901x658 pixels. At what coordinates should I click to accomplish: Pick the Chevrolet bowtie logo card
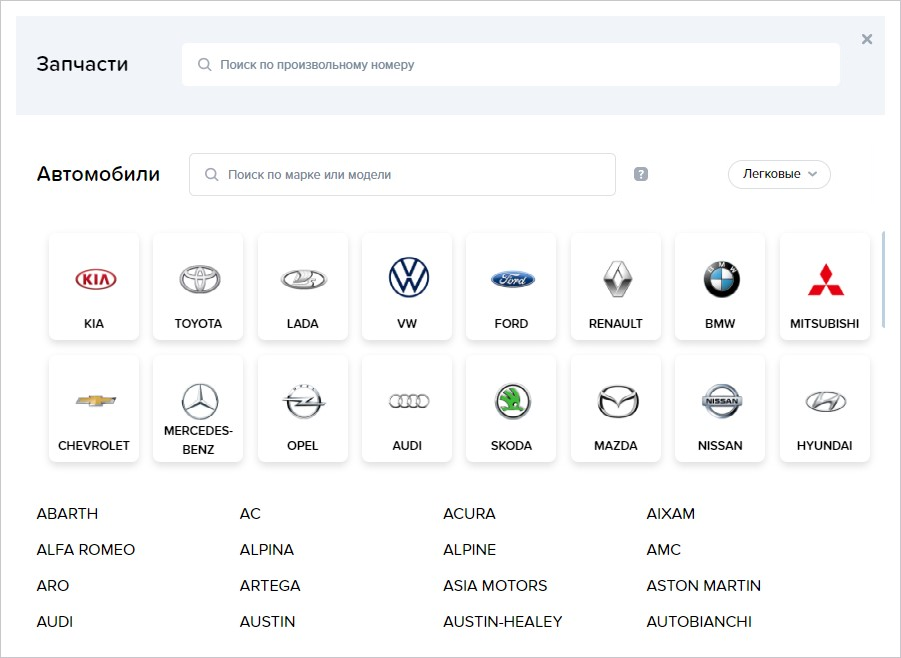94,408
